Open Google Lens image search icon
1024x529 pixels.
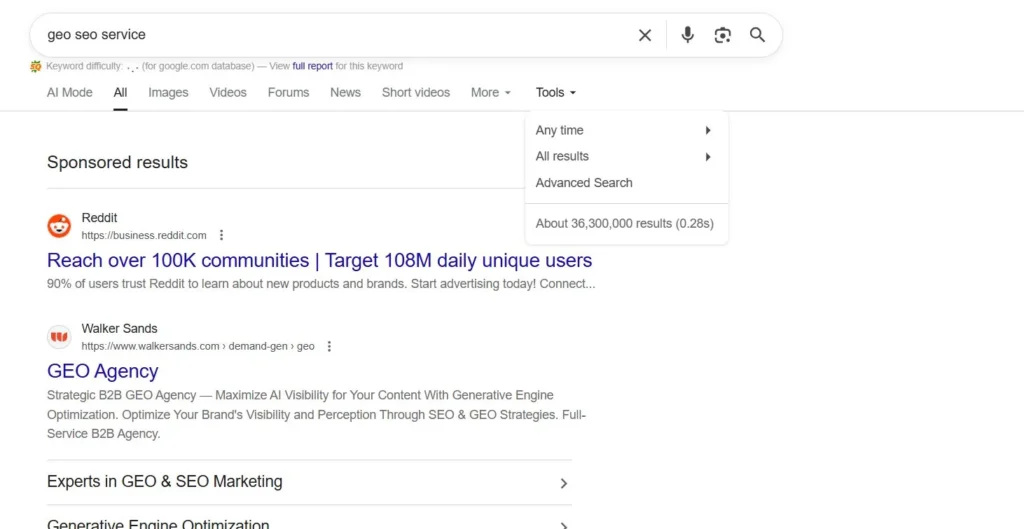722,35
